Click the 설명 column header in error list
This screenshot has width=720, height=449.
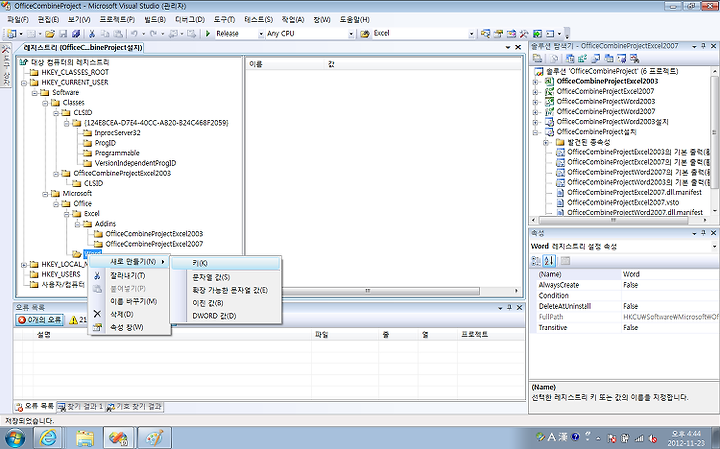tap(172, 335)
